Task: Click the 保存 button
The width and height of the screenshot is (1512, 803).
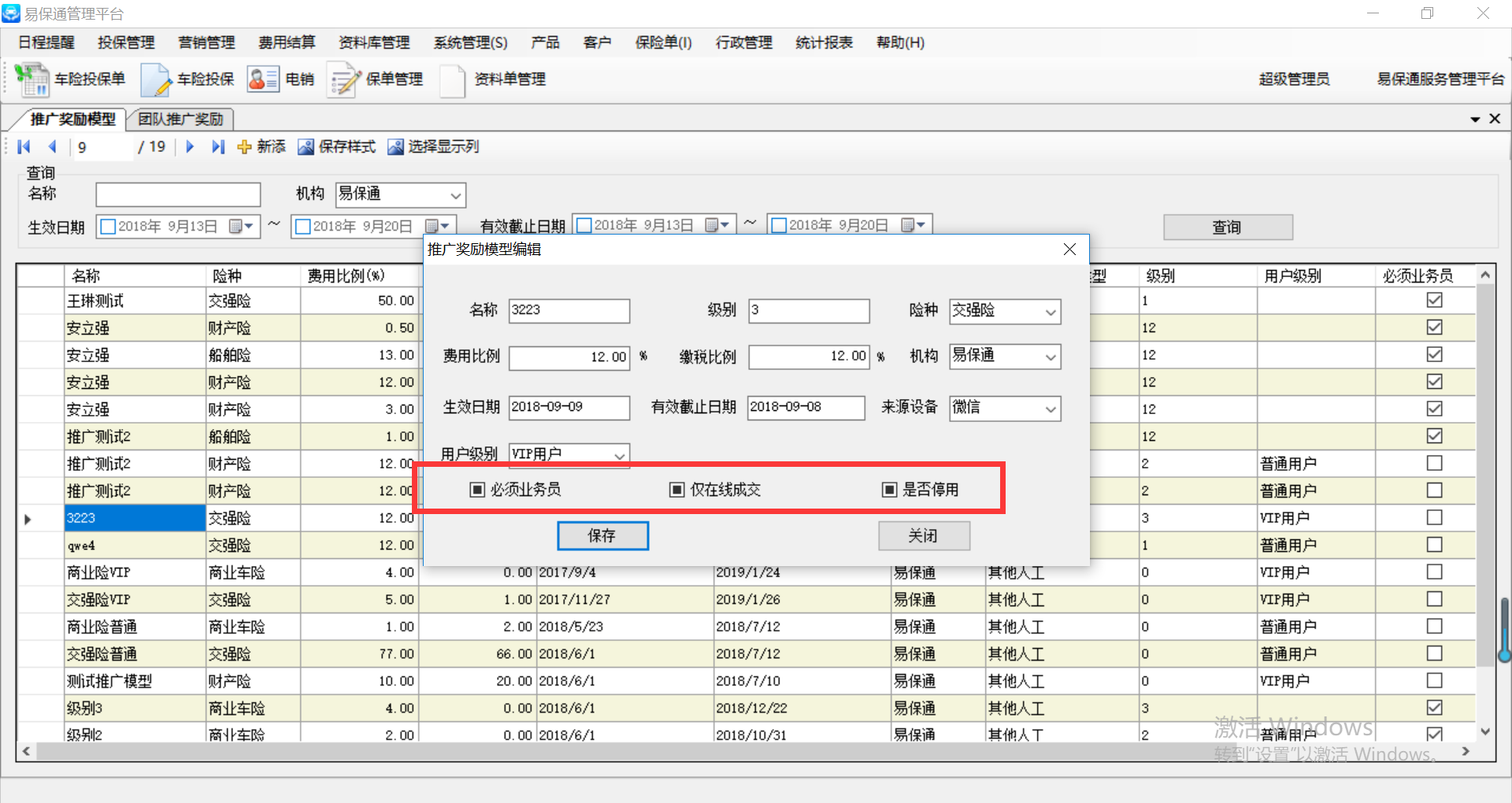Action: coord(602,536)
